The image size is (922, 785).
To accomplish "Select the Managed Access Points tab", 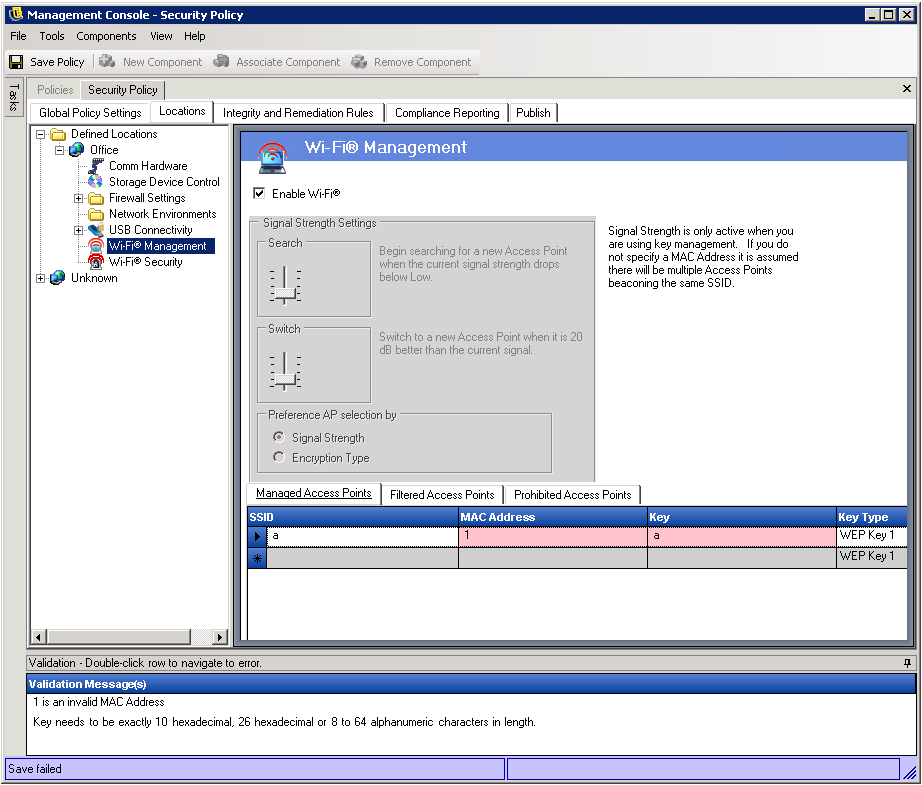I will [314, 493].
